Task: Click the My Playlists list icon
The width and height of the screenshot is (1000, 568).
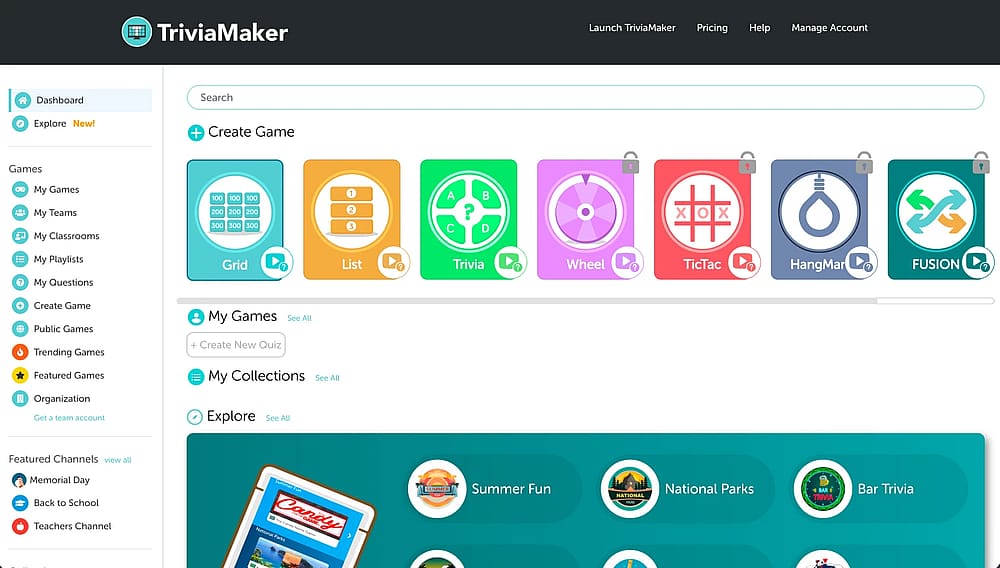Action: coord(20,259)
